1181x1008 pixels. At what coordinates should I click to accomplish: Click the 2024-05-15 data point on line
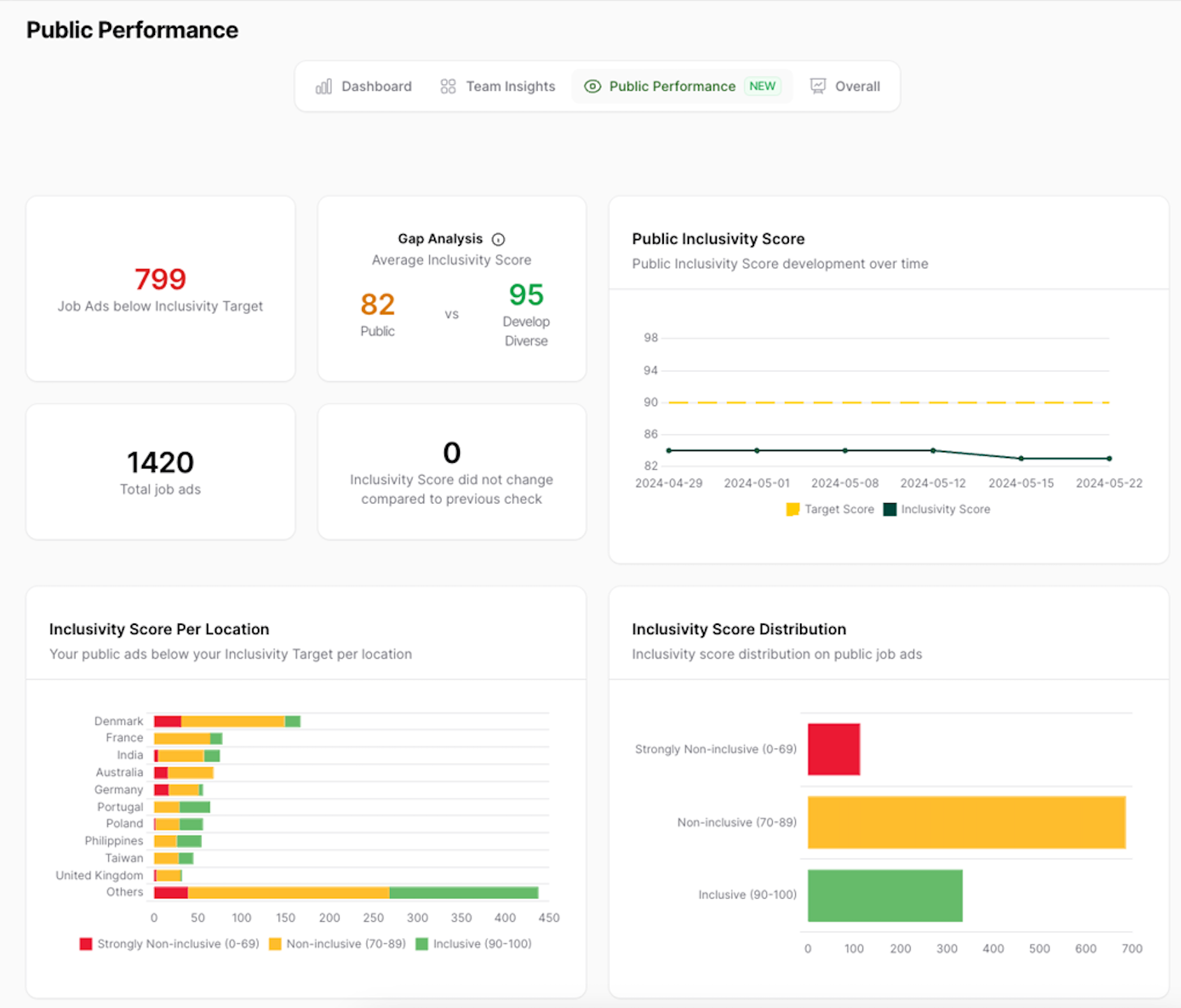pos(1021,459)
